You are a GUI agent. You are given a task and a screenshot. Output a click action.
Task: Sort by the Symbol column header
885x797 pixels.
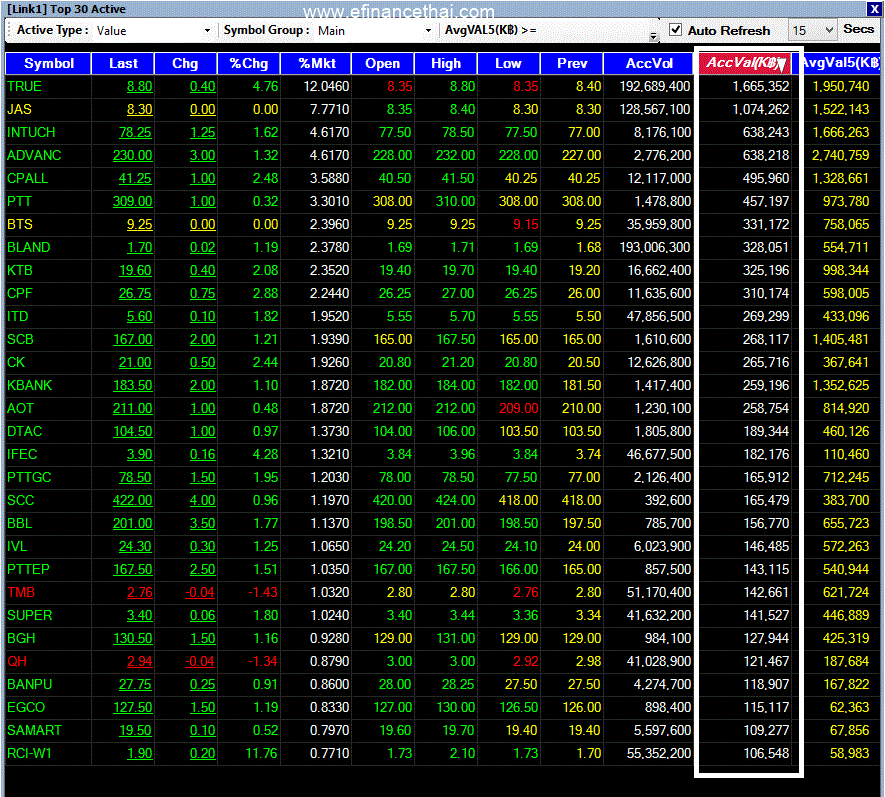48,63
